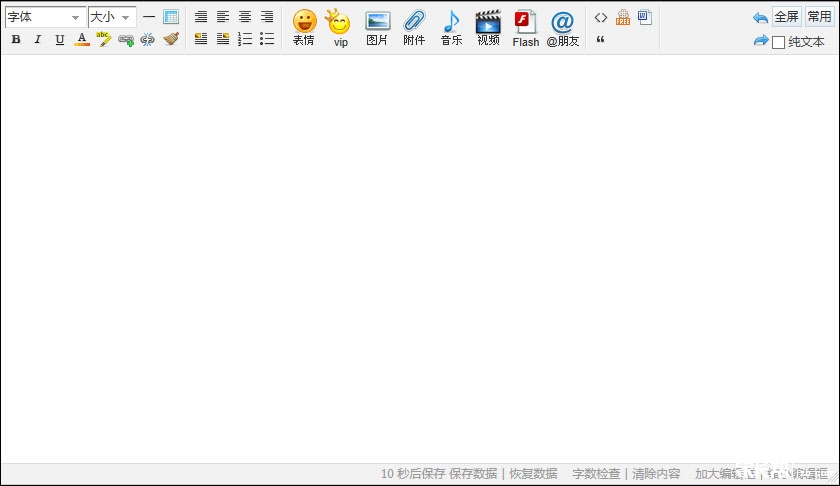Toggle italic text style
Screen dimensions: 840x486
[38, 40]
